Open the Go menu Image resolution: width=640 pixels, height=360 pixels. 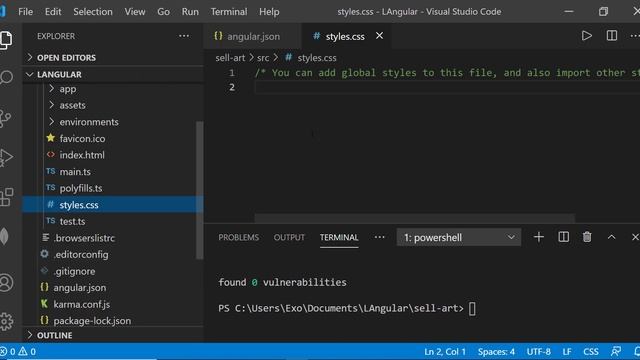(163, 12)
